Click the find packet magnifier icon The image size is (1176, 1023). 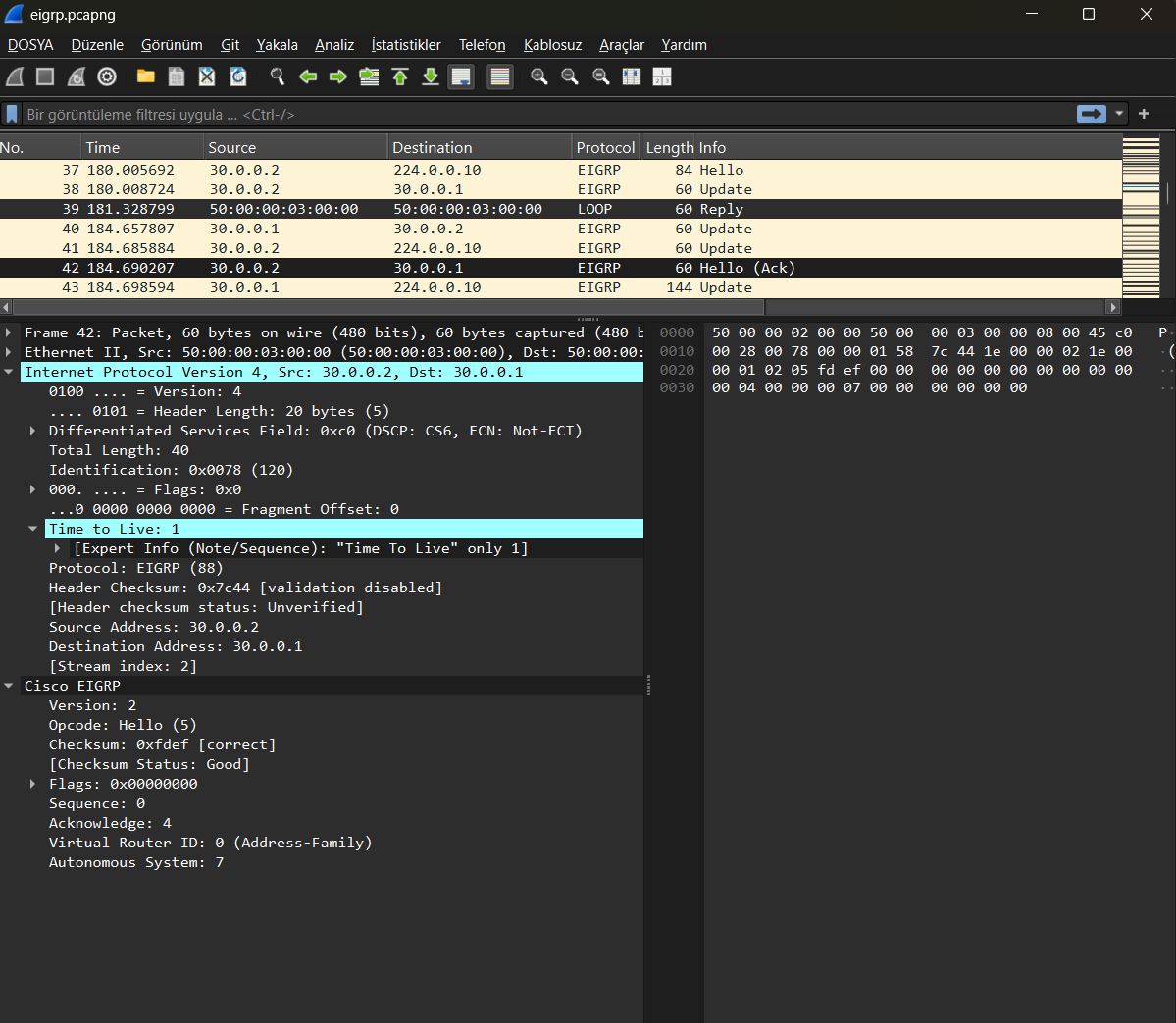[x=278, y=77]
